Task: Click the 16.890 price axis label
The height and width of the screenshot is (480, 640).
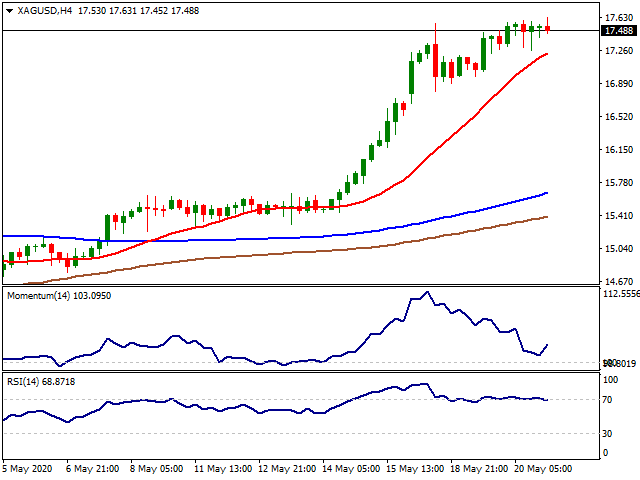Action: coord(619,84)
